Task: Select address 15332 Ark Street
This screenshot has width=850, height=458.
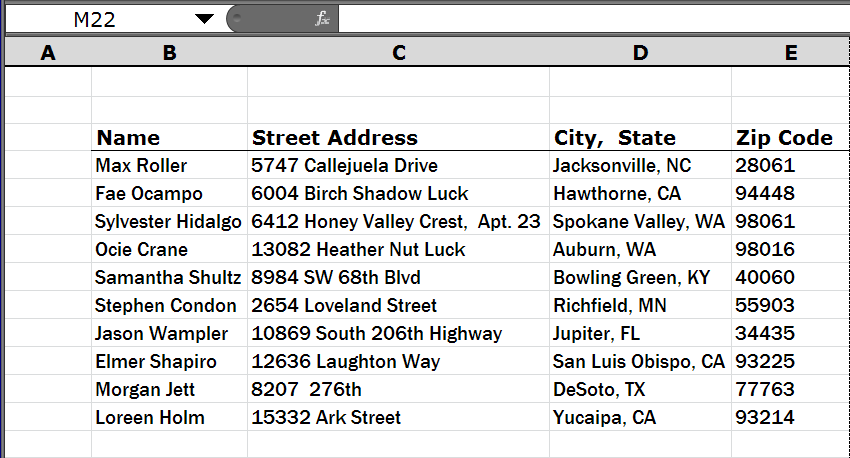Action: (x=398, y=417)
